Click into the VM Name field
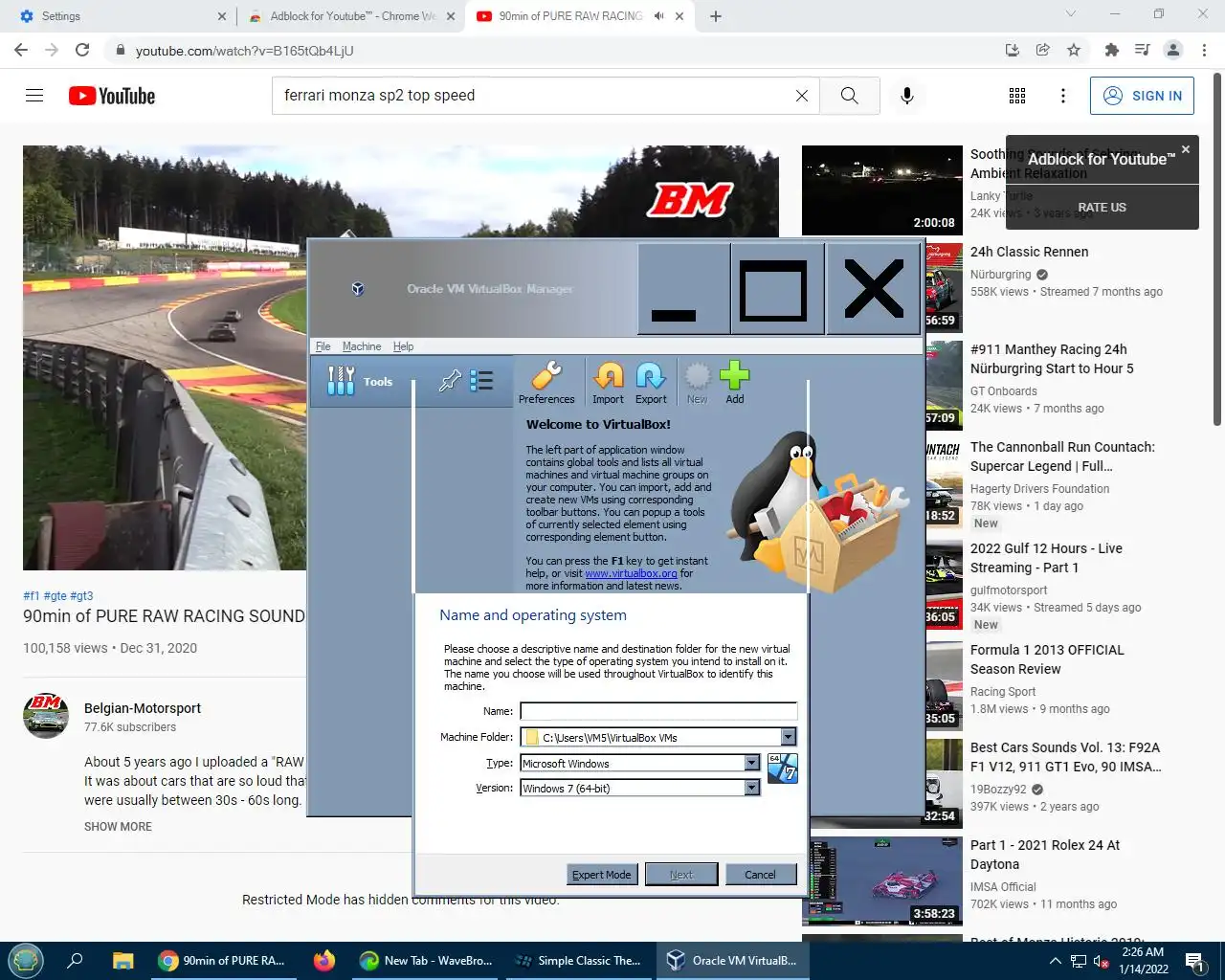This screenshot has height=980, width=1225. (658, 711)
